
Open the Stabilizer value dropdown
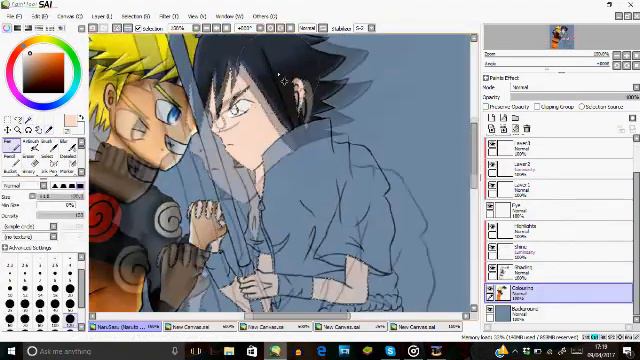click(371, 28)
